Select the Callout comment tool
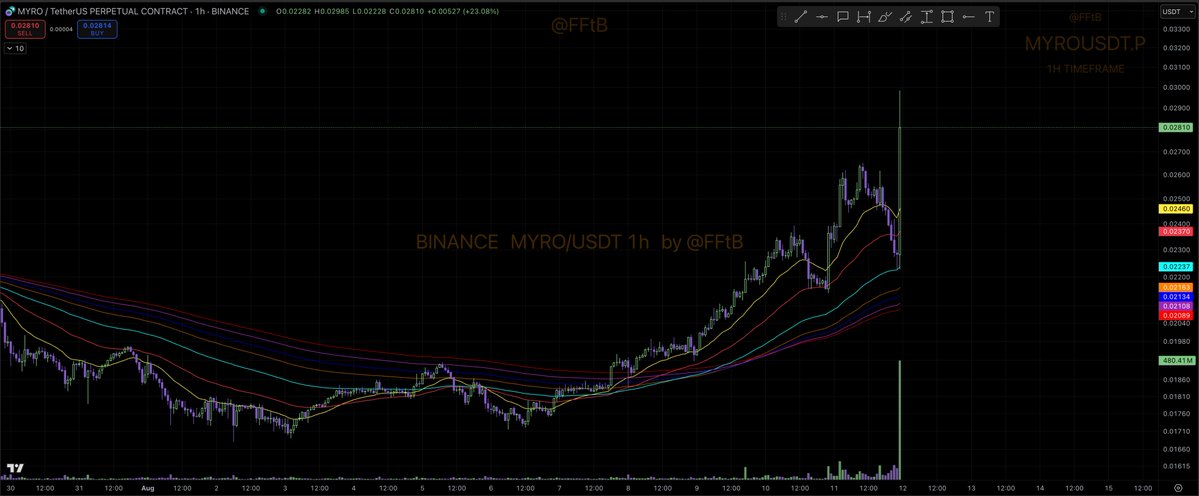Image resolution: width=1199 pixels, height=496 pixels. pyautogui.click(x=843, y=17)
